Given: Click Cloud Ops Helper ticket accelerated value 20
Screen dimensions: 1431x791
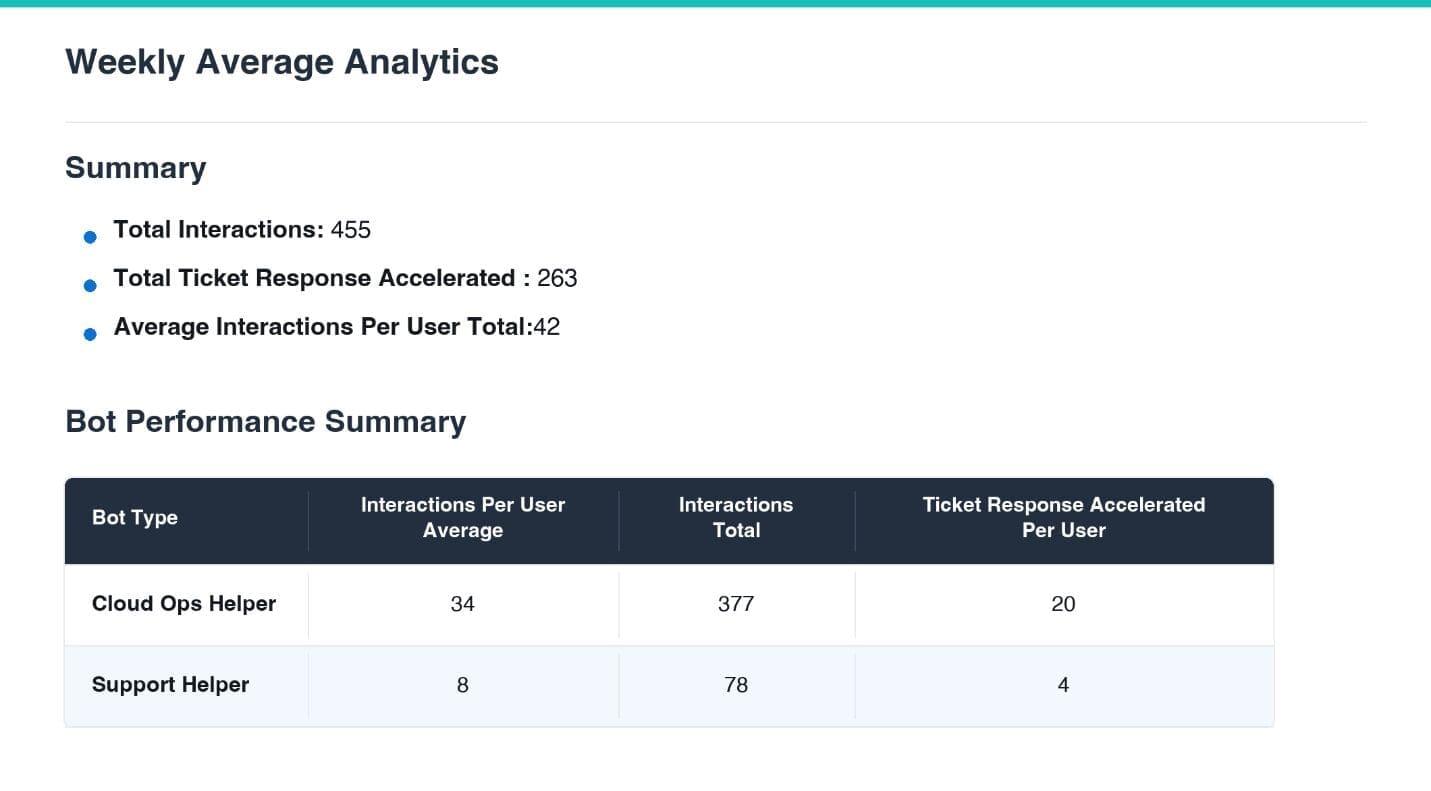Looking at the screenshot, I should click(x=1063, y=604).
